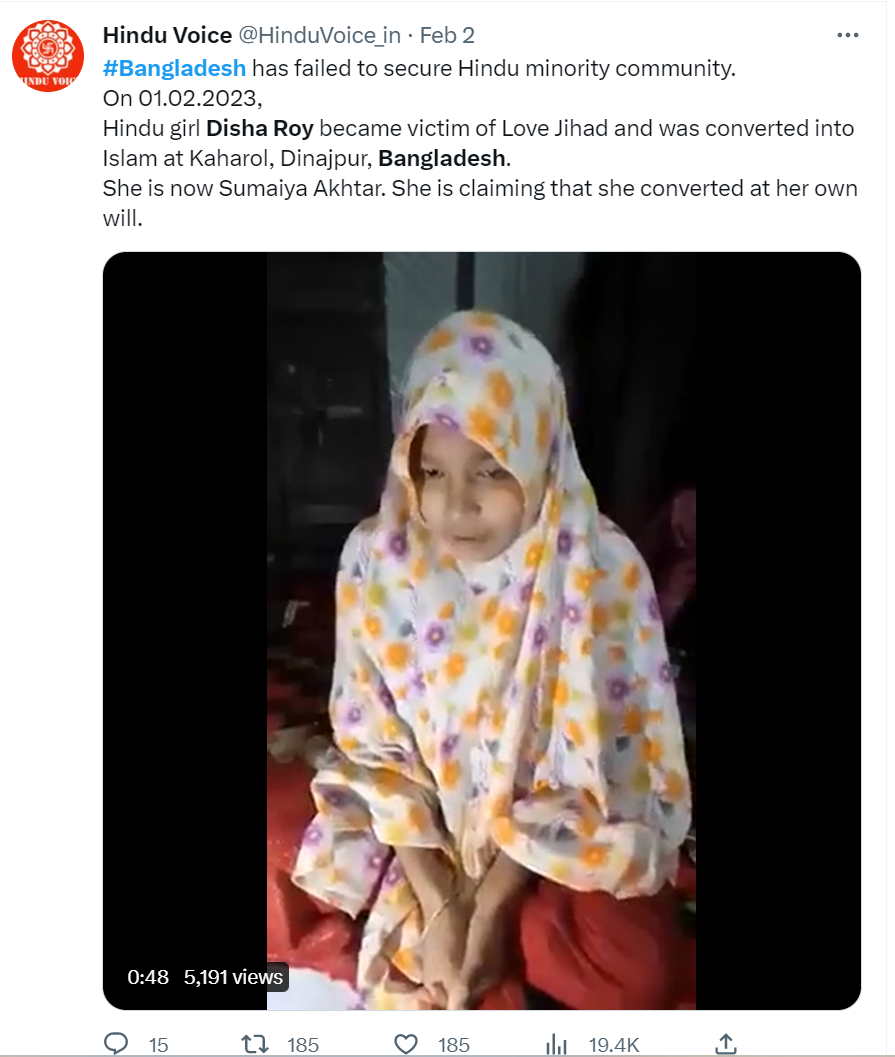895x1057 pixels.
Task: Click the 19.4K view count
Action: (613, 1045)
